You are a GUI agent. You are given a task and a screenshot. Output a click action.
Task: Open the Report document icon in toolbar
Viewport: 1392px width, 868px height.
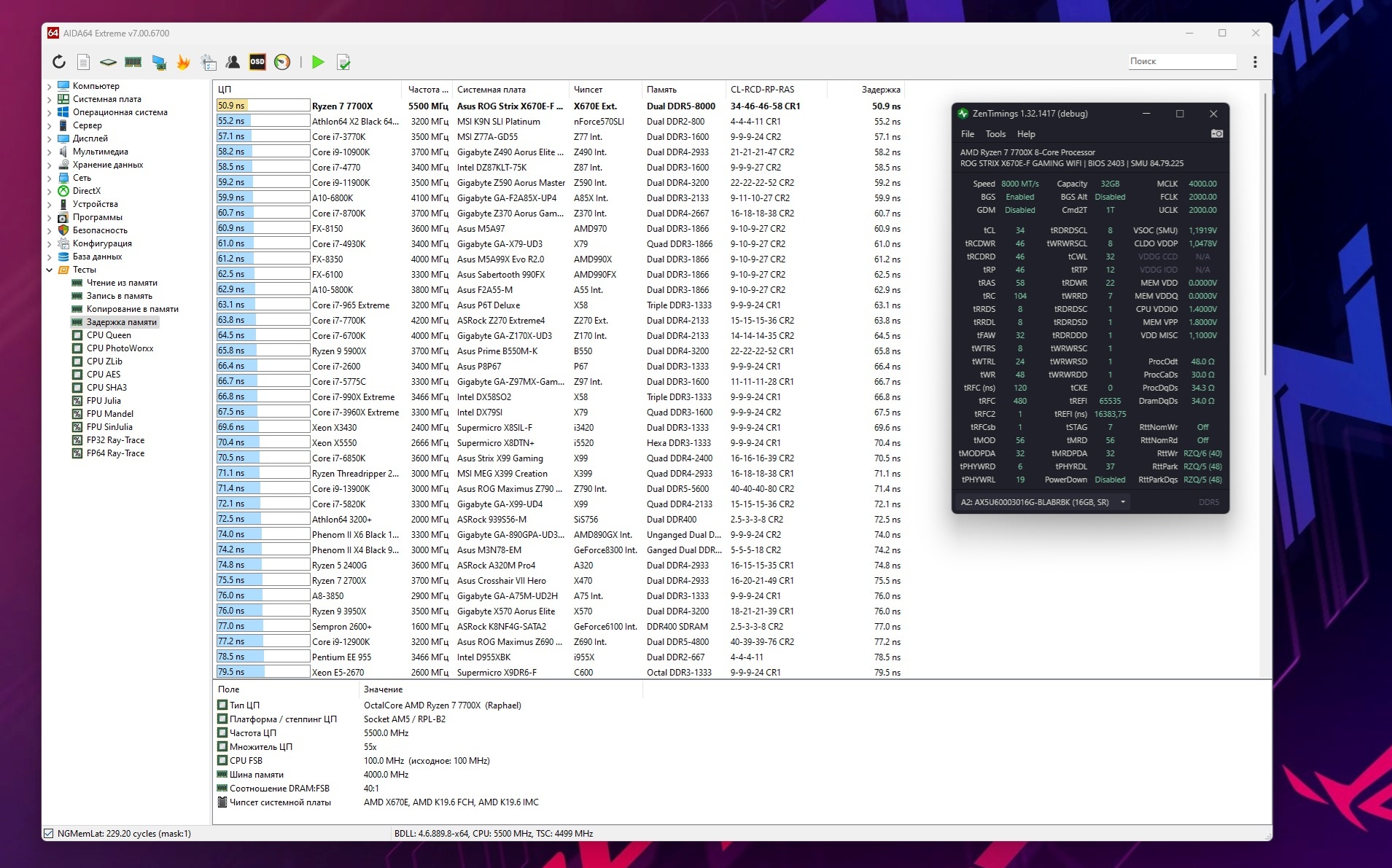pyautogui.click(x=84, y=62)
